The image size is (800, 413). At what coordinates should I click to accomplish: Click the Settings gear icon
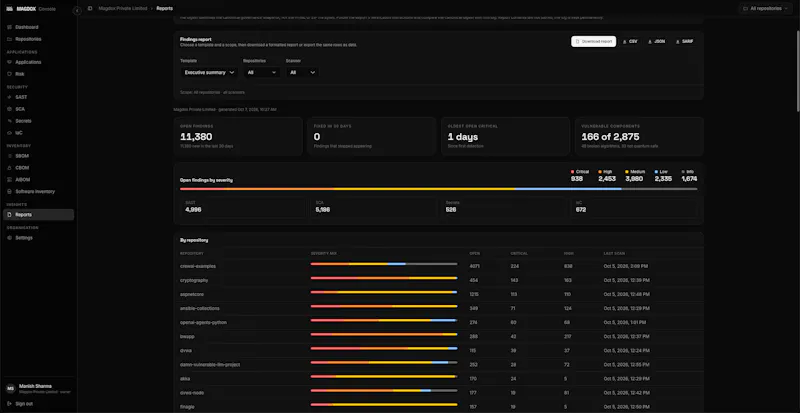(10, 238)
